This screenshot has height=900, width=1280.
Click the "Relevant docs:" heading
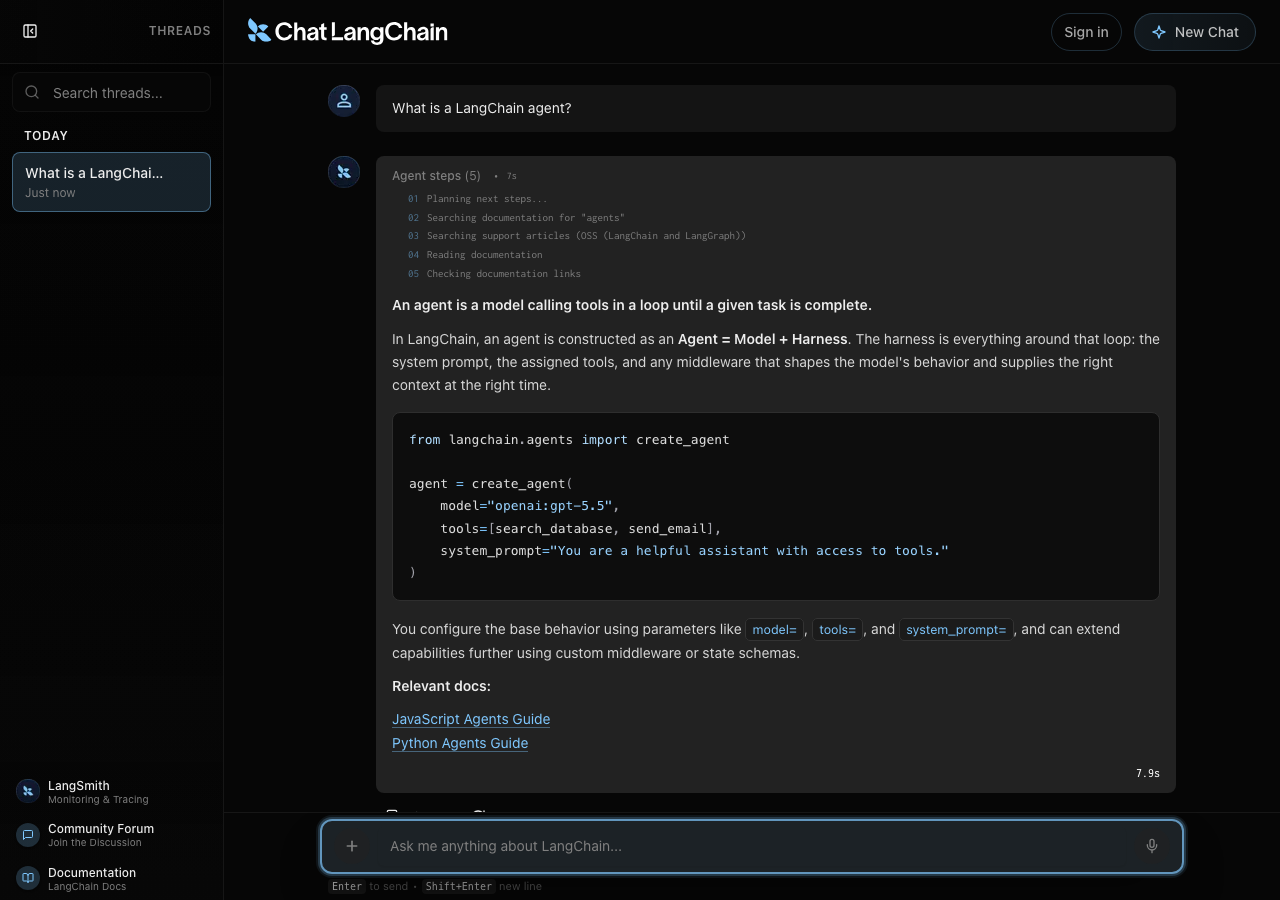coord(441,686)
